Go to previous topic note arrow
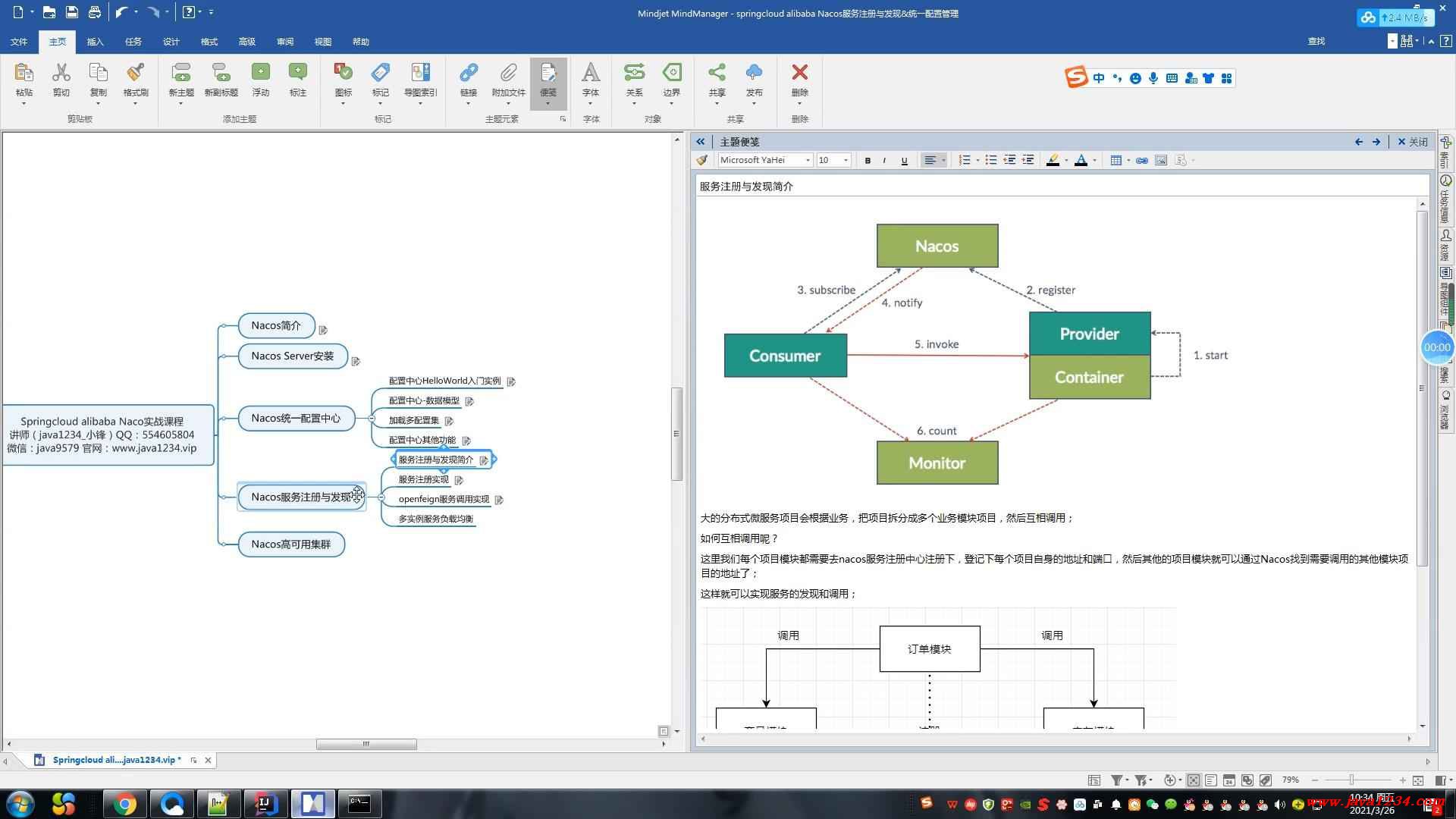Image resolution: width=1456 pixels, height=819 pixels. coord(1359,142)
